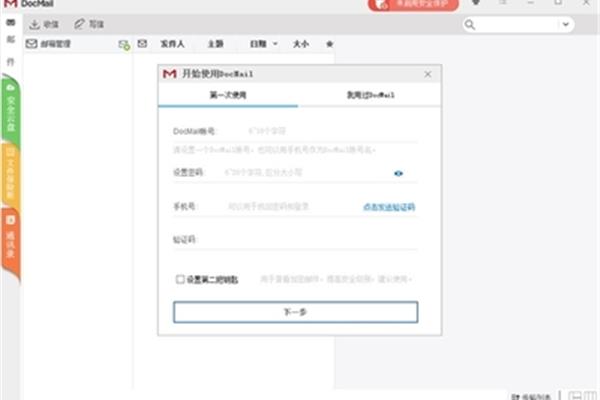Image resolution: width=600 pixels, height=400 pixels.
Task: Expand the search box dropdown arrow
Action: pyautogui.click(x=566, y=24)
